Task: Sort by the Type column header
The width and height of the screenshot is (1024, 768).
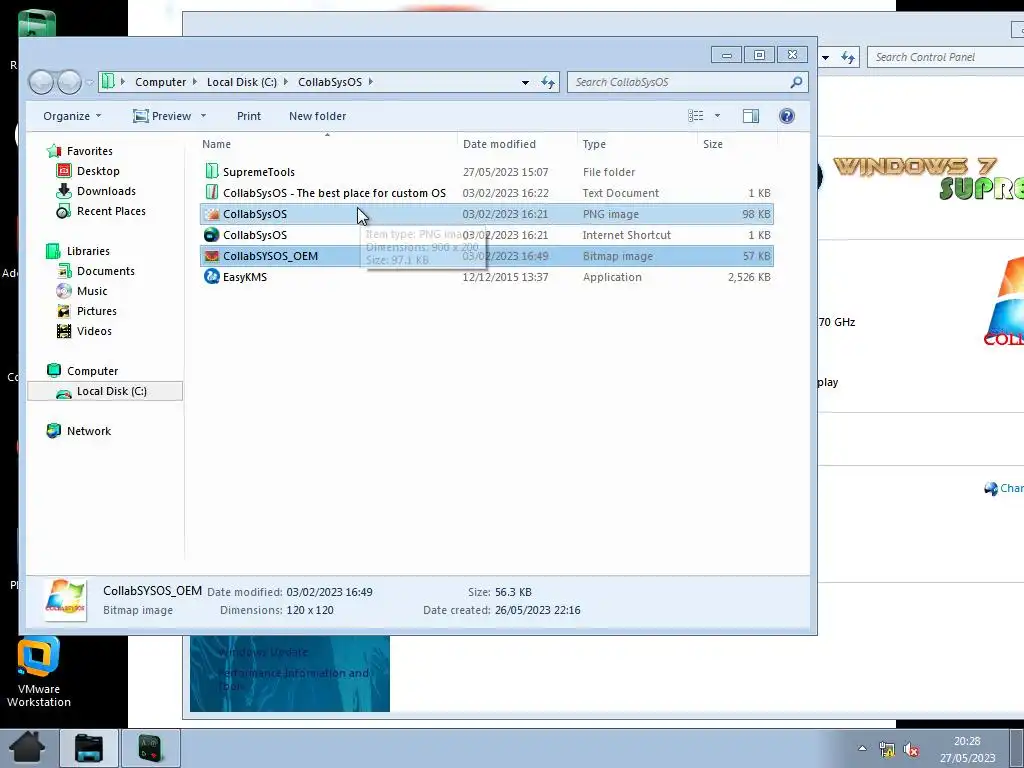Action: click(637, 144)
